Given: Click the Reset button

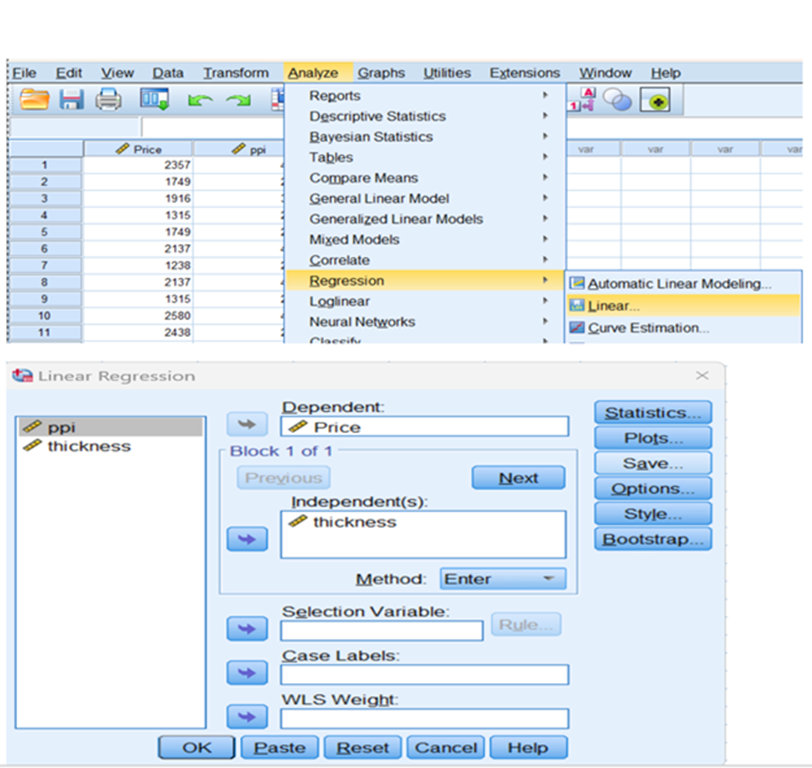Looking at the screenshot, I should click(362, 747).
